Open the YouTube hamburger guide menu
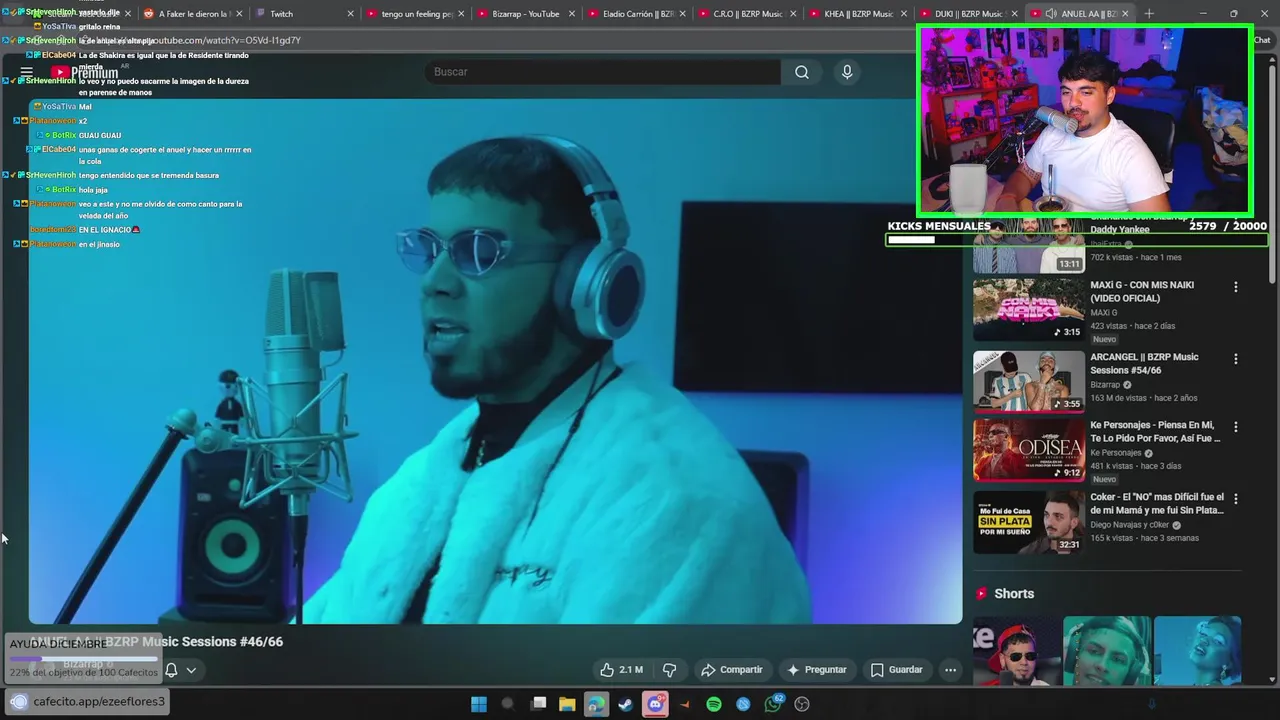Viewport: 1280px width, 720px height. click(26, 72)
